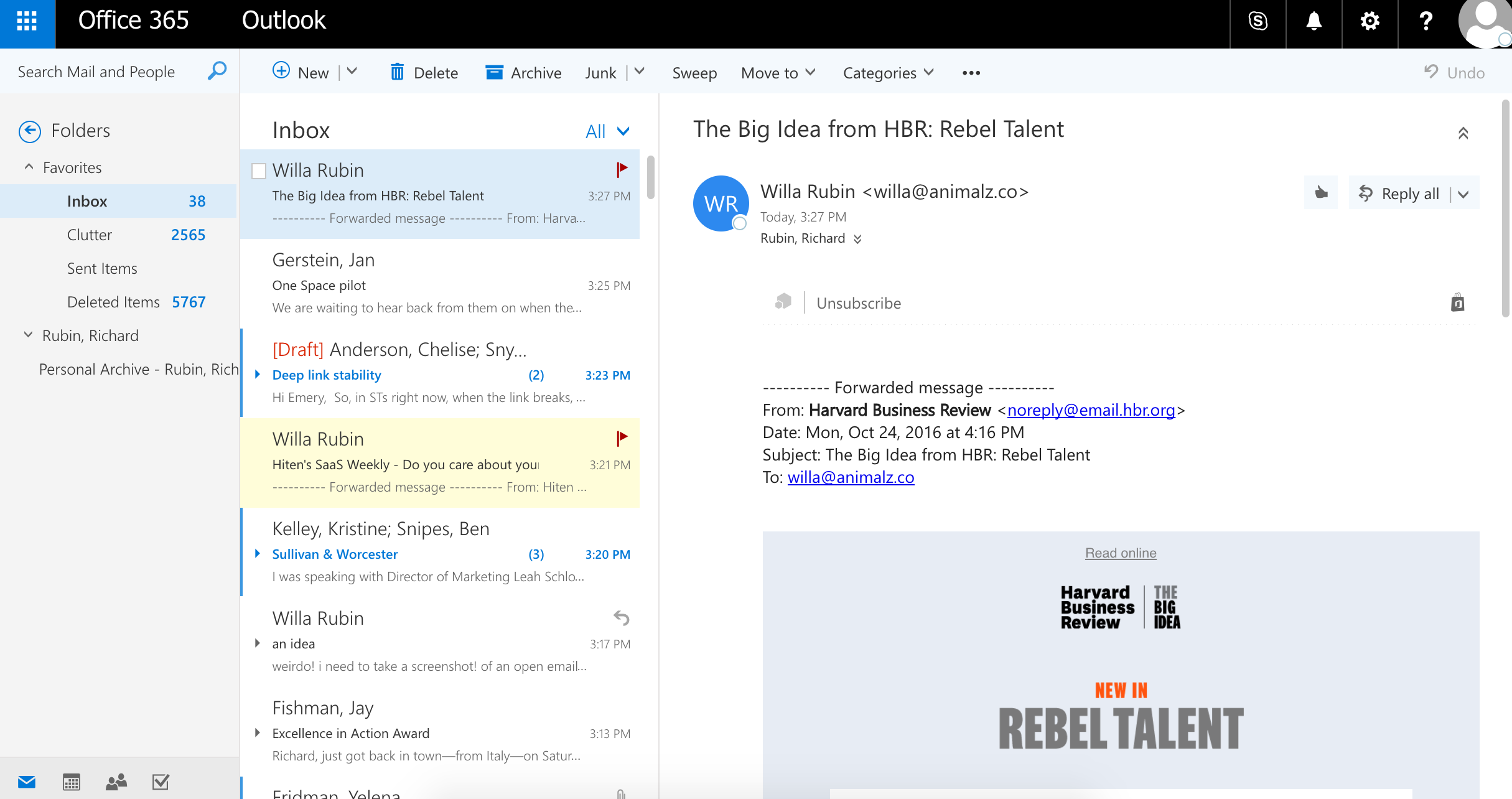Click the replied arrow icon on 'an idea' email
This screenshot has width=1512, height=799.
[x=621, y=618]
